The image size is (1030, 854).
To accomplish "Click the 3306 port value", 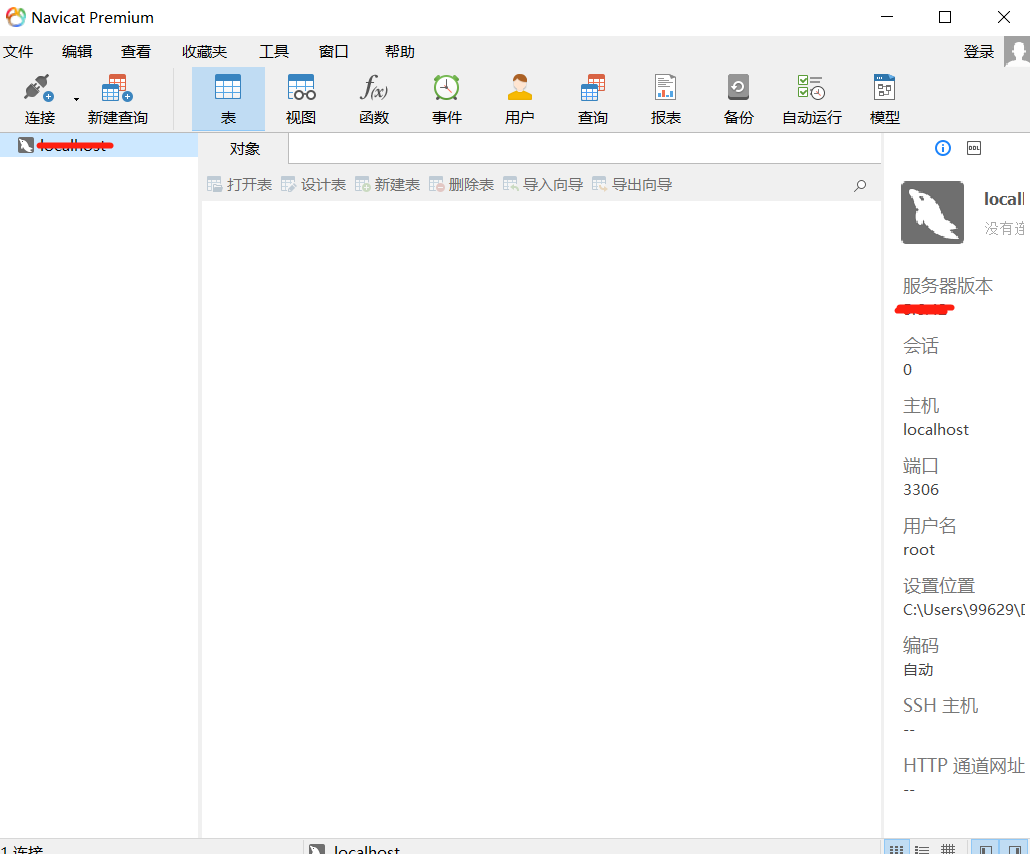I will pos(921,489).
